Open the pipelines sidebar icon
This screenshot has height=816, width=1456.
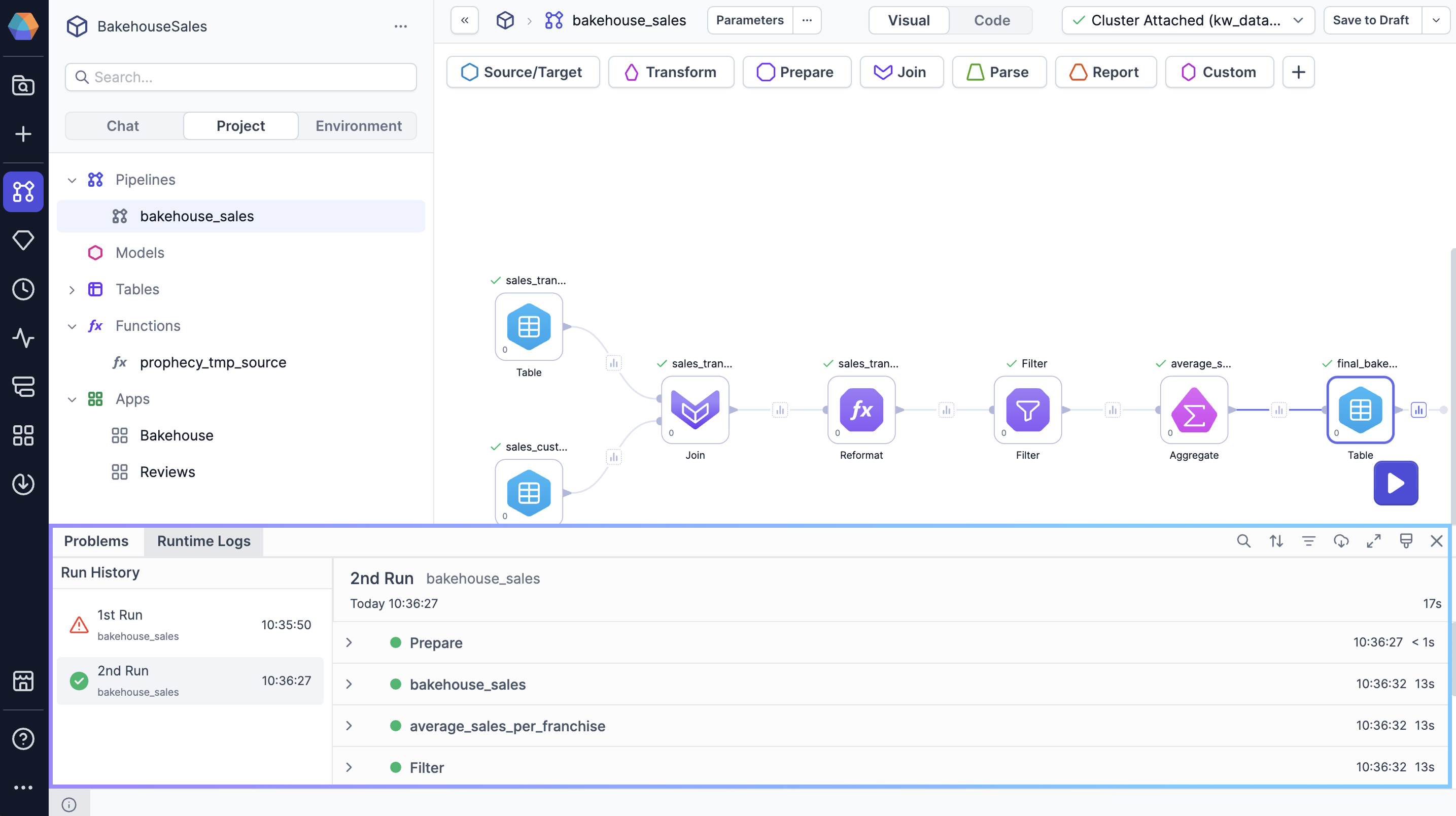click(23, 192)
